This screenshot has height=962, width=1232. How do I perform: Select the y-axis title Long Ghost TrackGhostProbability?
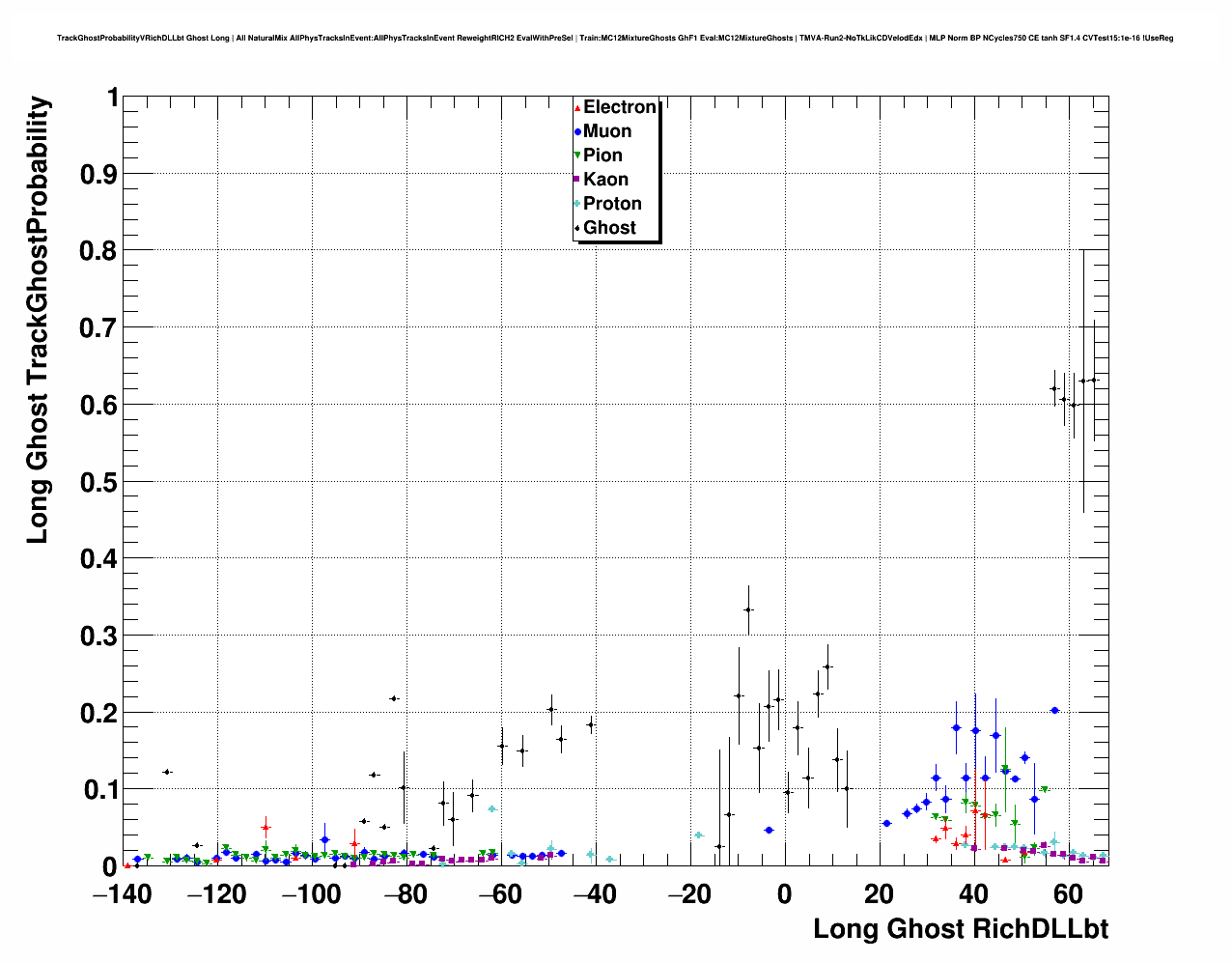[x=37, y=321]
